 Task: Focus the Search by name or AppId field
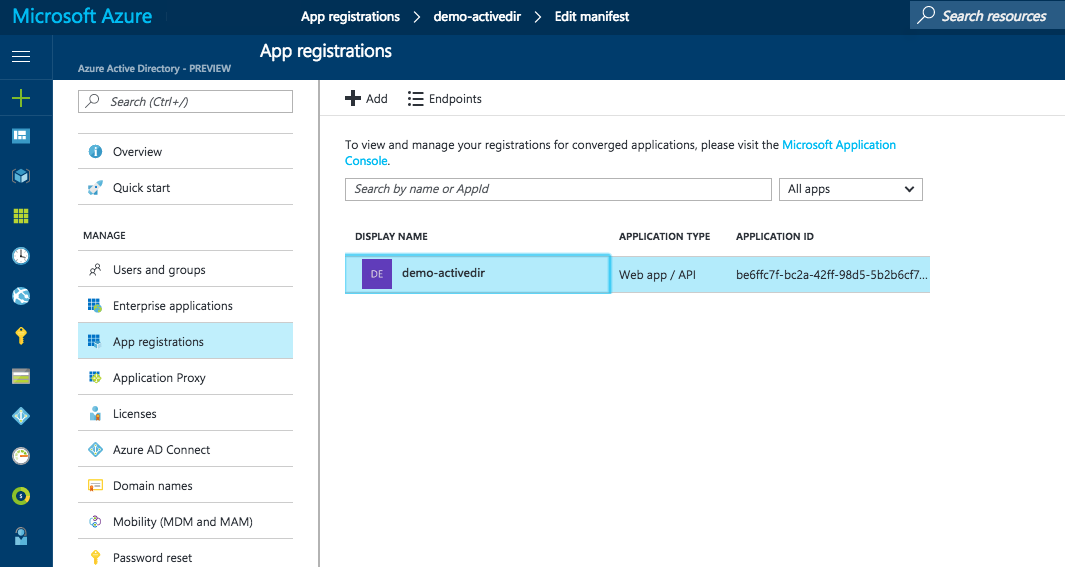558,189
